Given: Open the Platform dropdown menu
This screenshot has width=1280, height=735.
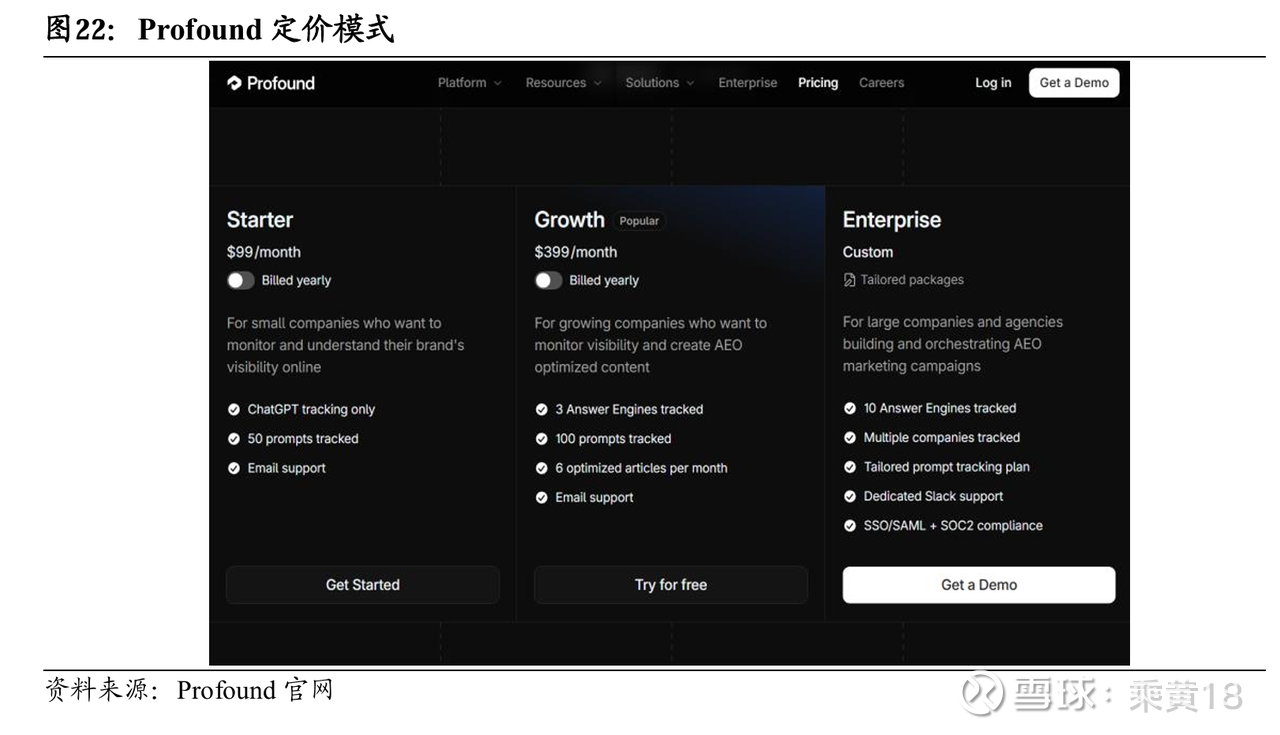Looking at the screenshot, I should pyautogui.click(x=469, y=83).
